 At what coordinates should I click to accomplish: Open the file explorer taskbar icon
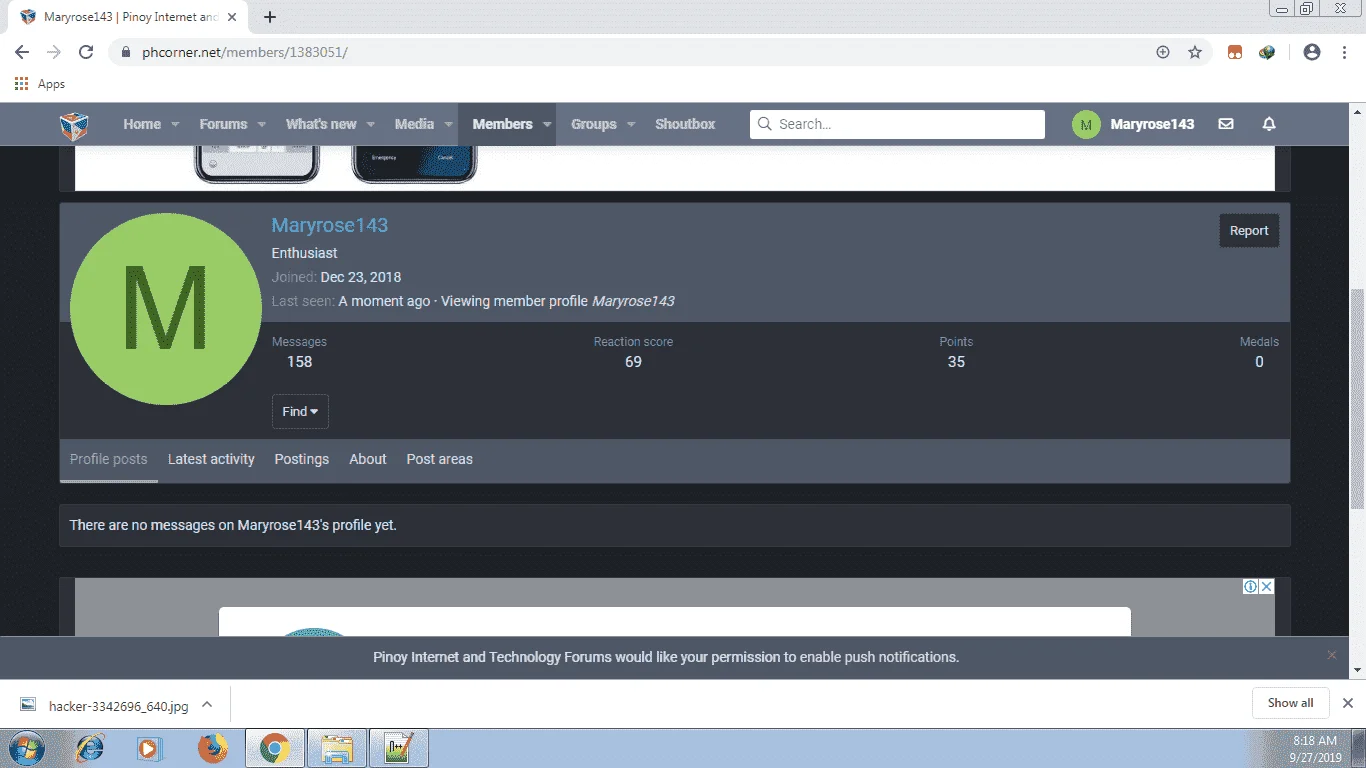tap(337, 748)
